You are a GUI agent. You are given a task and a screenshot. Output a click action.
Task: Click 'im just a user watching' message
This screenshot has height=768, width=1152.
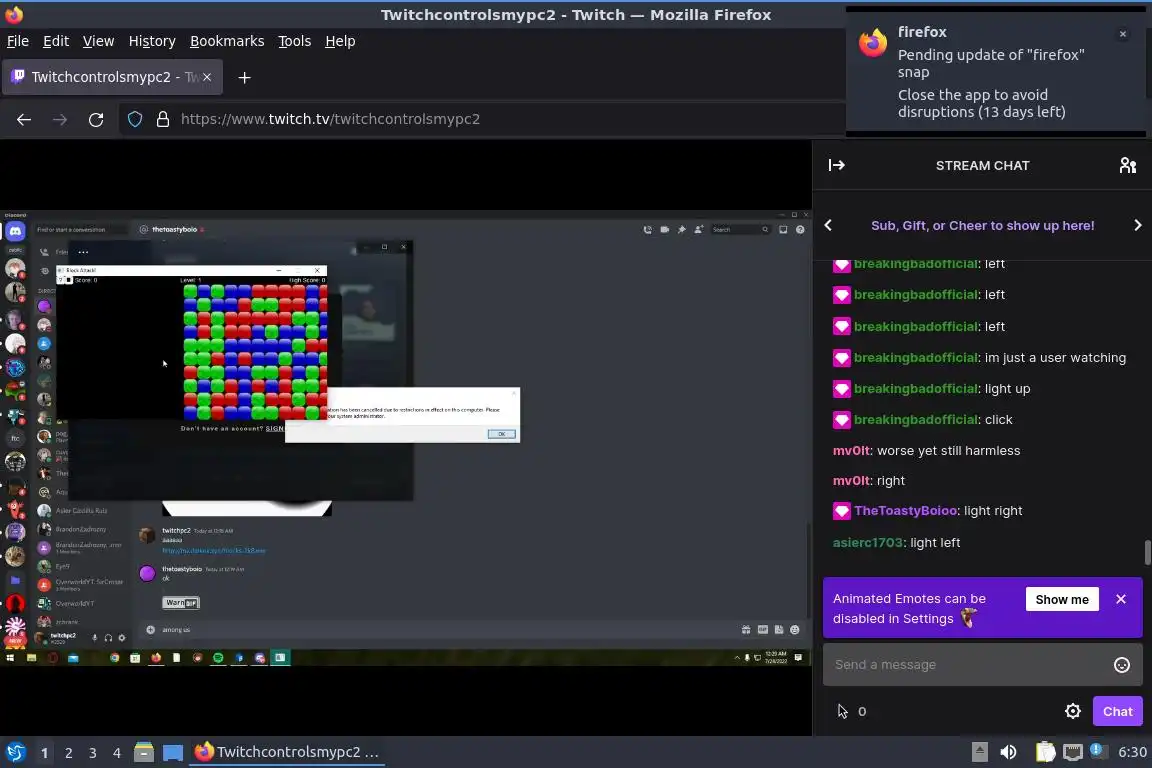click(x=1054, y=358)
